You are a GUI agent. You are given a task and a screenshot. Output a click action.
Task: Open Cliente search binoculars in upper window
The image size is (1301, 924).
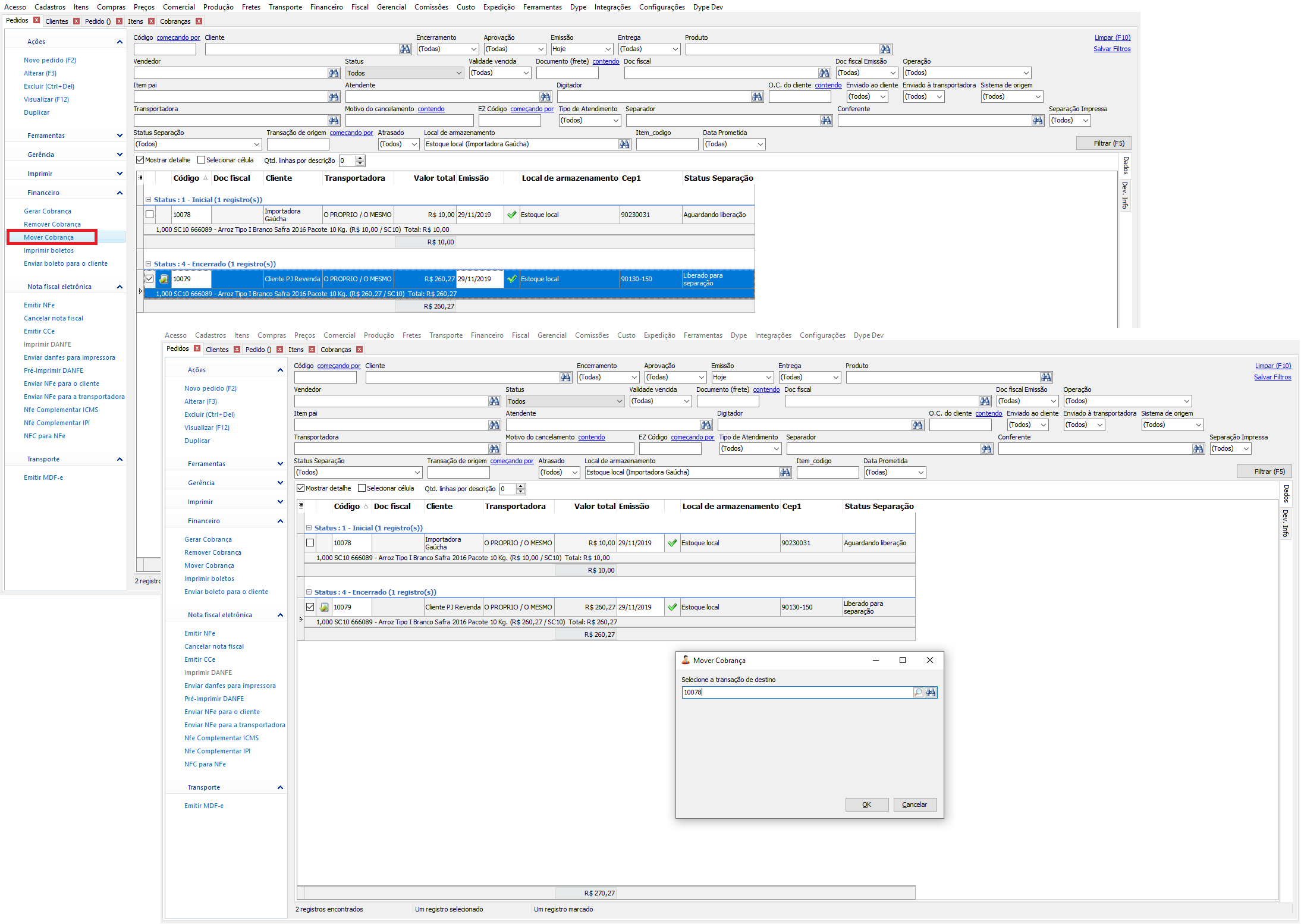pyautogui.click(x=405, y=49)
